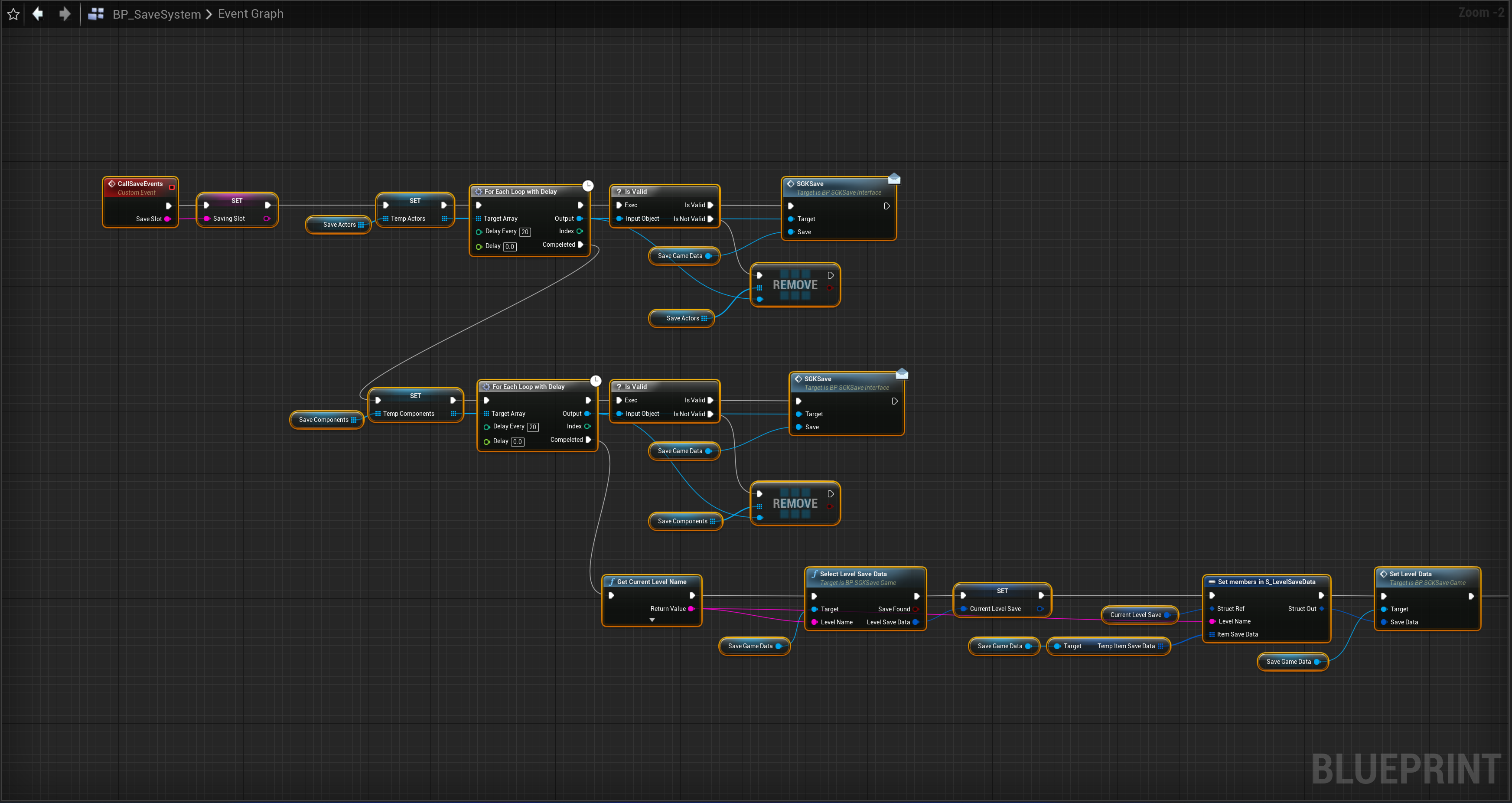Image resolution: width=1512 pixels, height=803 pixels.
Task: Click the BP_SaveSystem breadcrumb
Action: click(156, 14)
